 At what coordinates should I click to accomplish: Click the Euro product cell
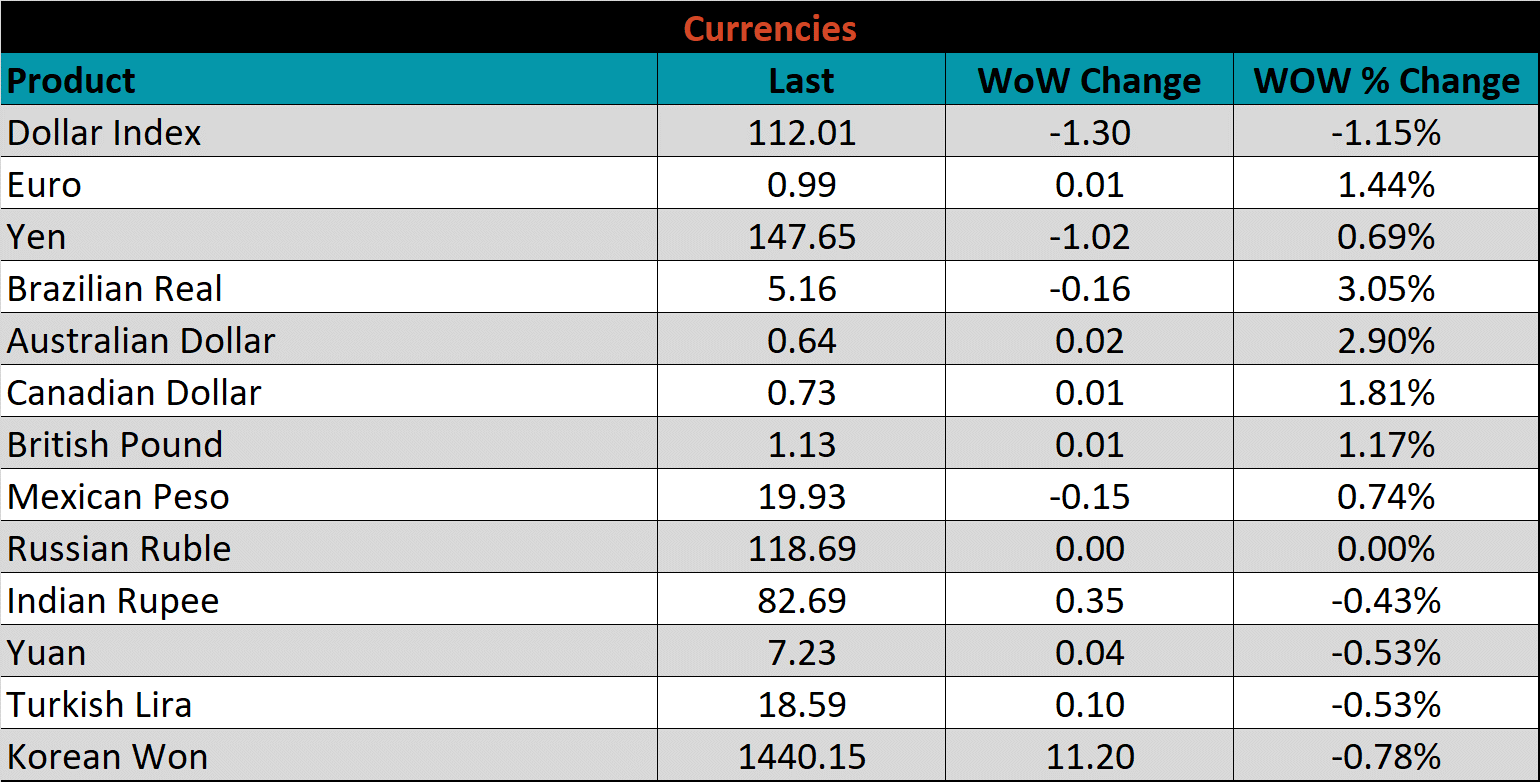point(44,184)
